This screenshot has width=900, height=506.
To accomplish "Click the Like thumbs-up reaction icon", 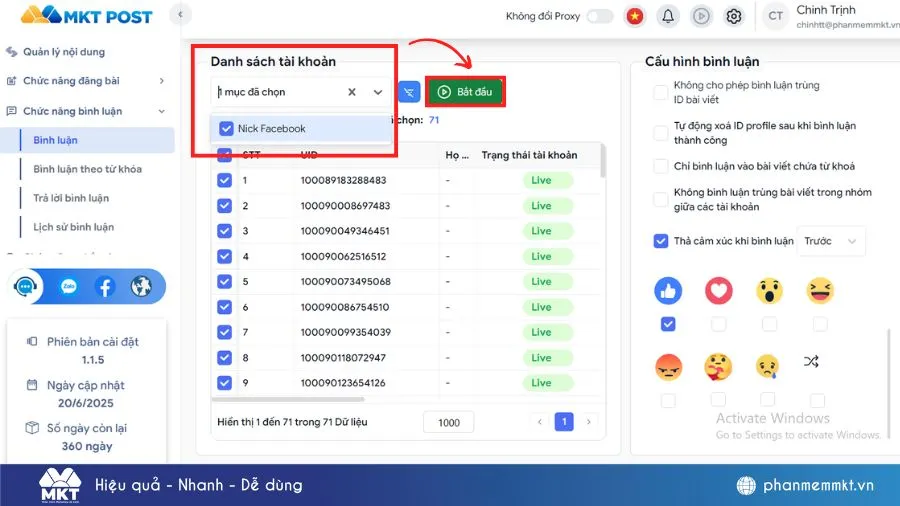I will 668,291.
